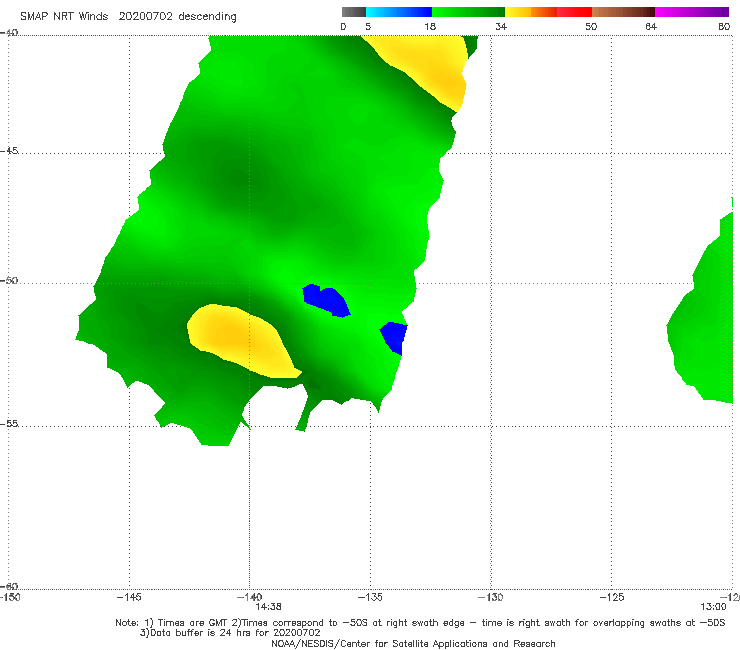Pick the magenta-purple segment of the color bar
This screenshot has height=650, width=740.
(x=692, y=12)
